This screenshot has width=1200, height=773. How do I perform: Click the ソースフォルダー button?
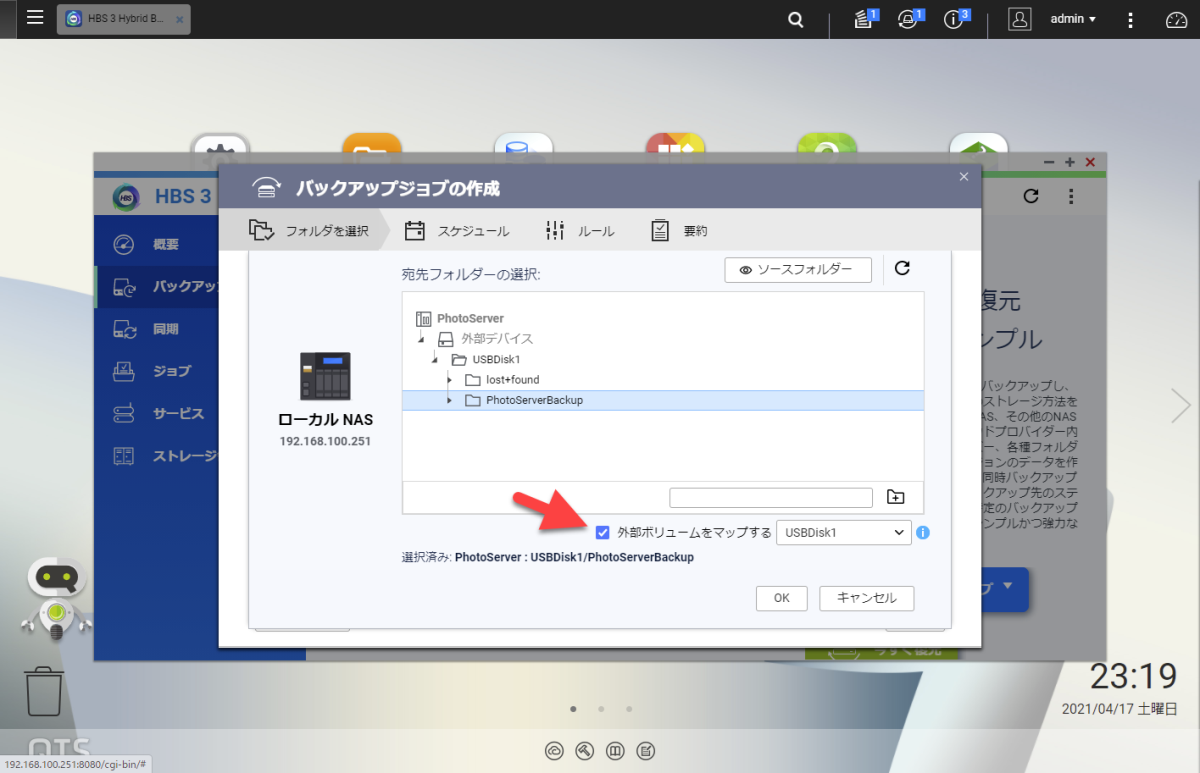[798, 270]
